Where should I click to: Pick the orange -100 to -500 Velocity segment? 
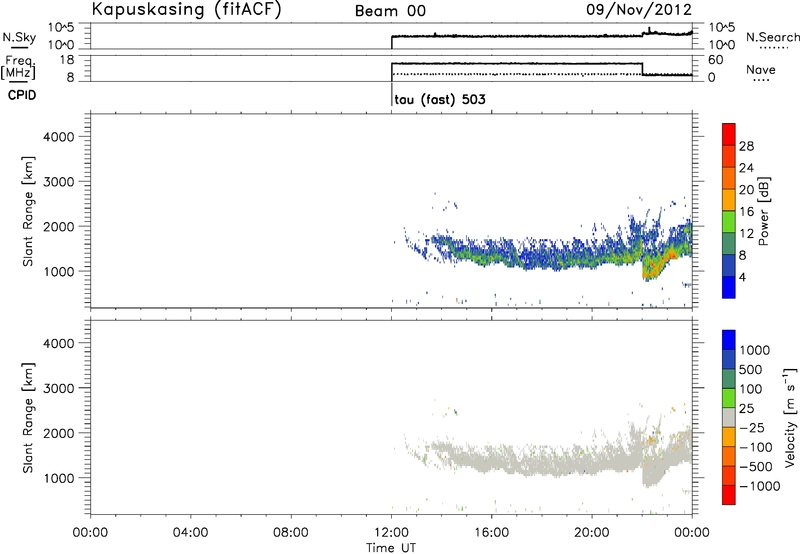click(x=729, y=456)
